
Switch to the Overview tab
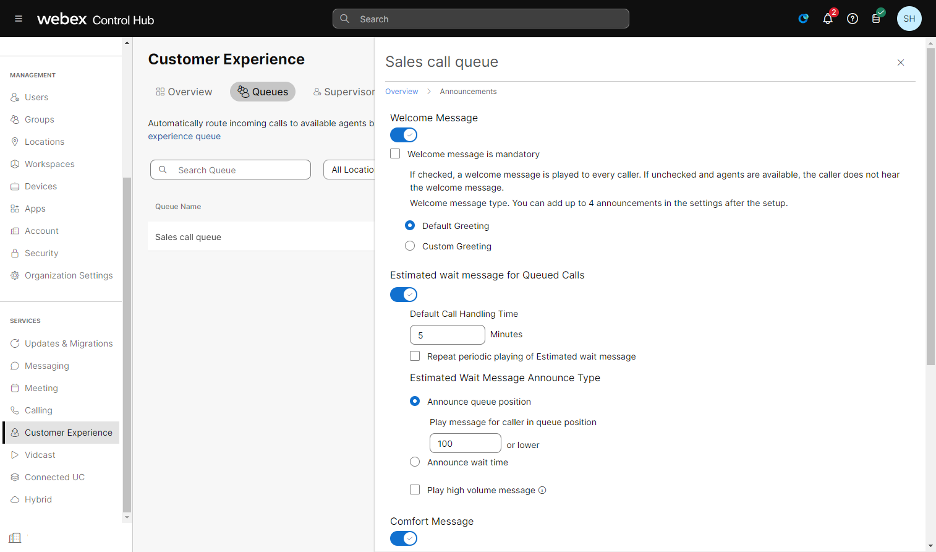(184, 92)
